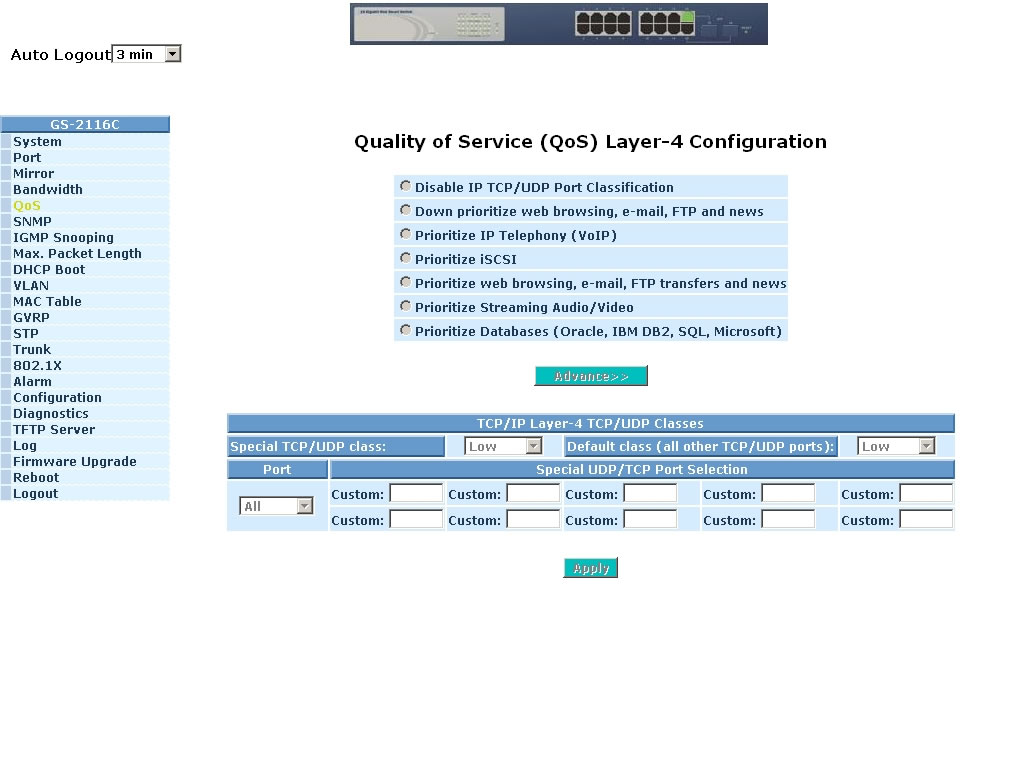Choose Prioritize IP Telephony (VoIP) option
Screen dimensions: 1024x768
pos(405,234)
